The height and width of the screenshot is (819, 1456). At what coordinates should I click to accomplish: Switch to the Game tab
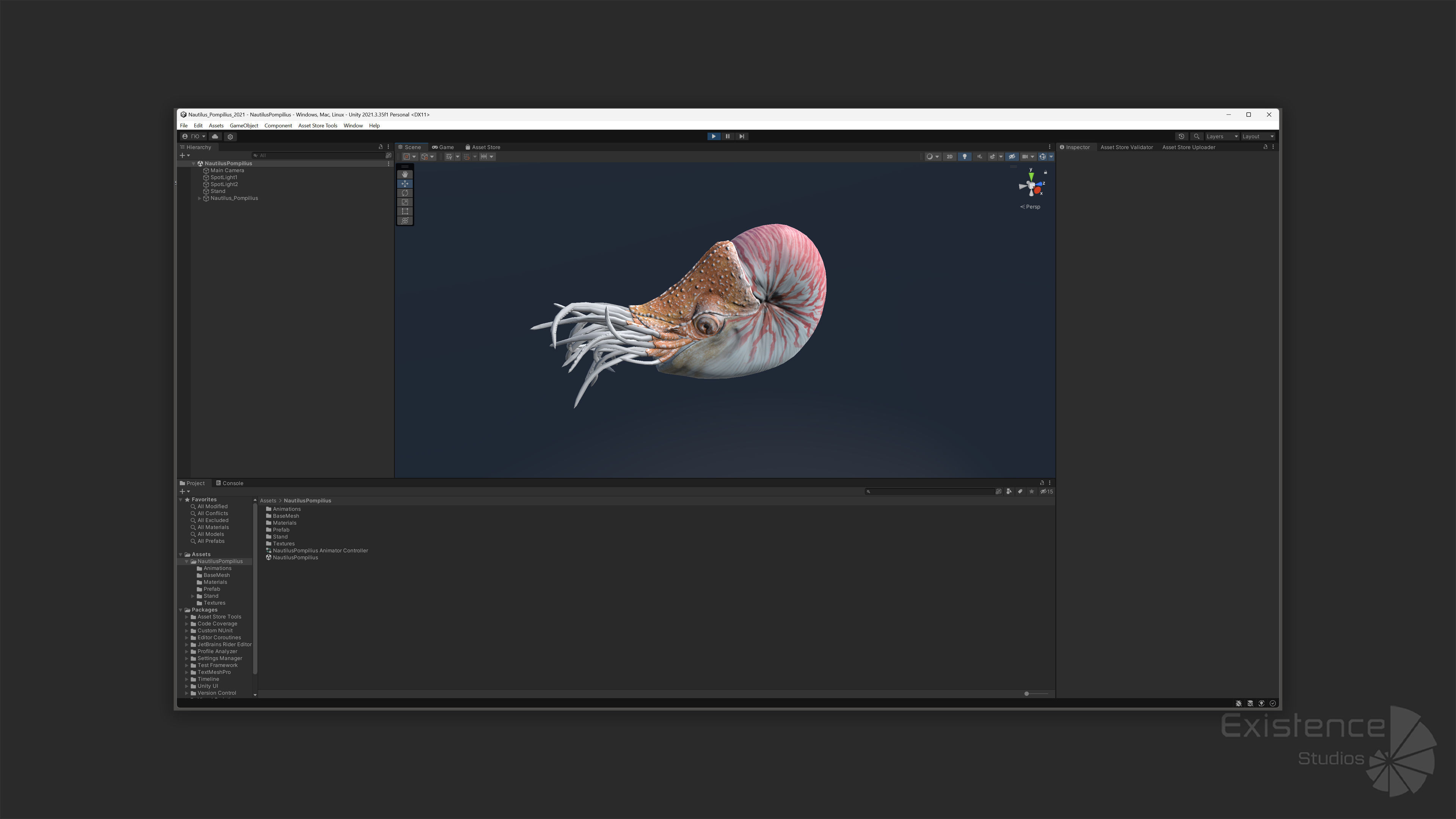pos(442,147)
